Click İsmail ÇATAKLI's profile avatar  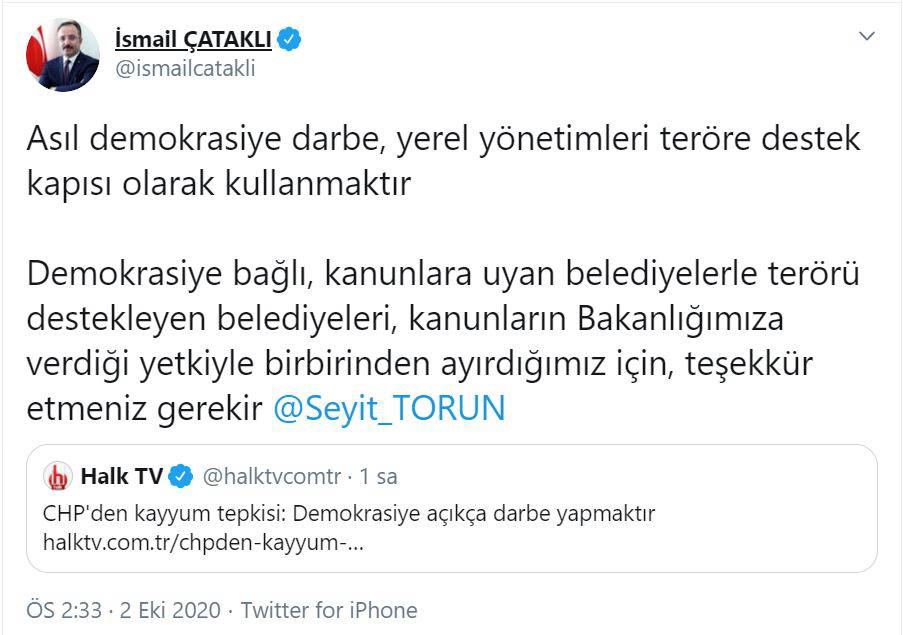tap(63, 55)
